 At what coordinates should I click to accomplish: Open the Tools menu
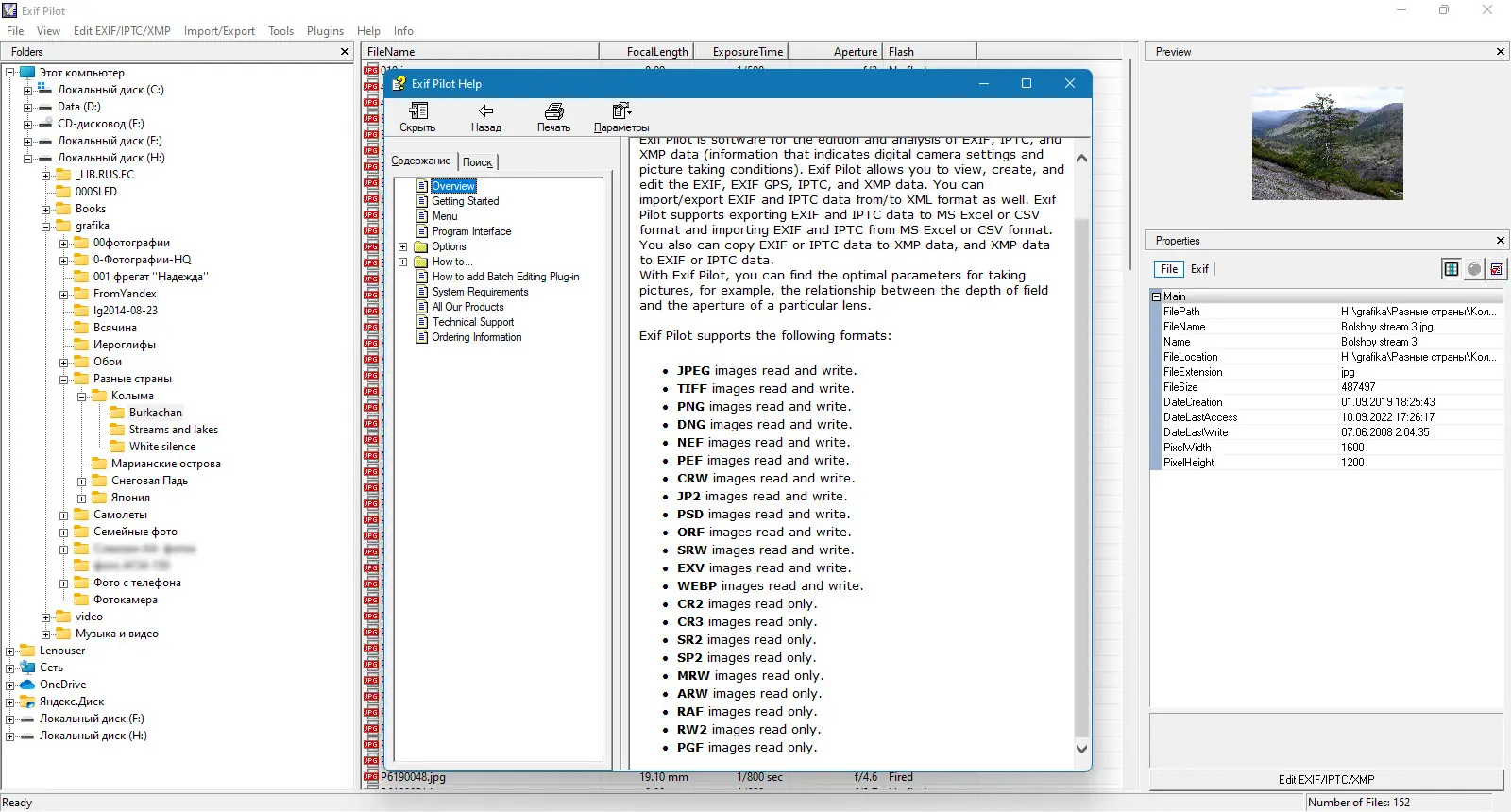pos(280,31)
